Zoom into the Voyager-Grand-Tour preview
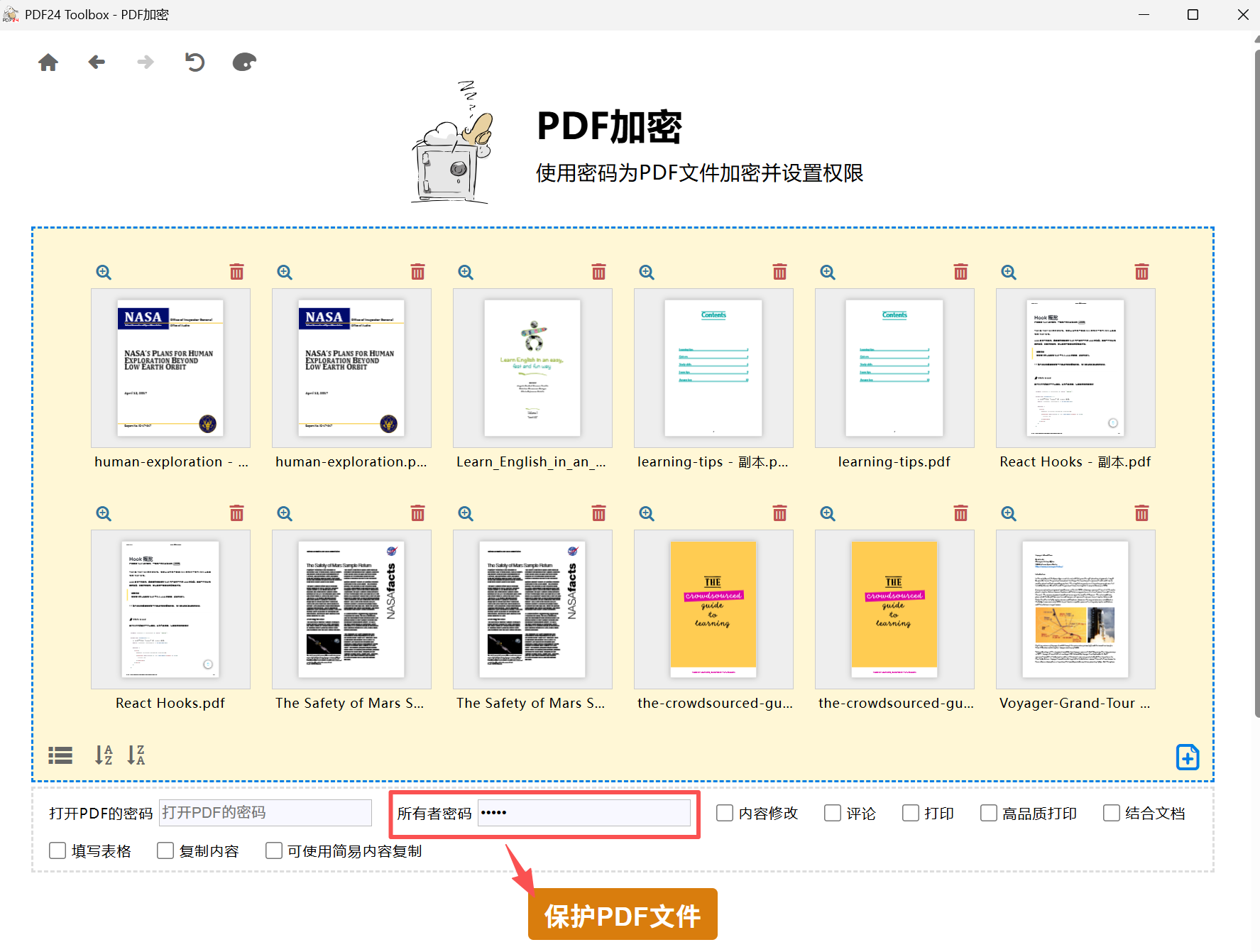The width and height of the screenshot is (1260, 952). tap(1008, 513)
